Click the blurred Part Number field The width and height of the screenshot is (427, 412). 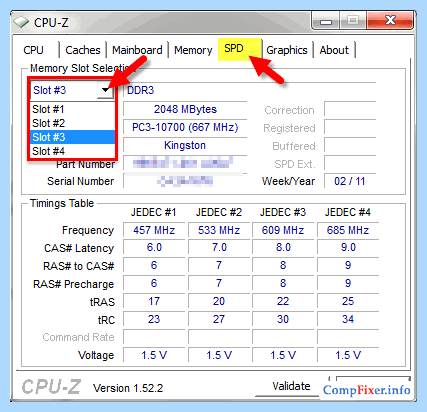185,163
